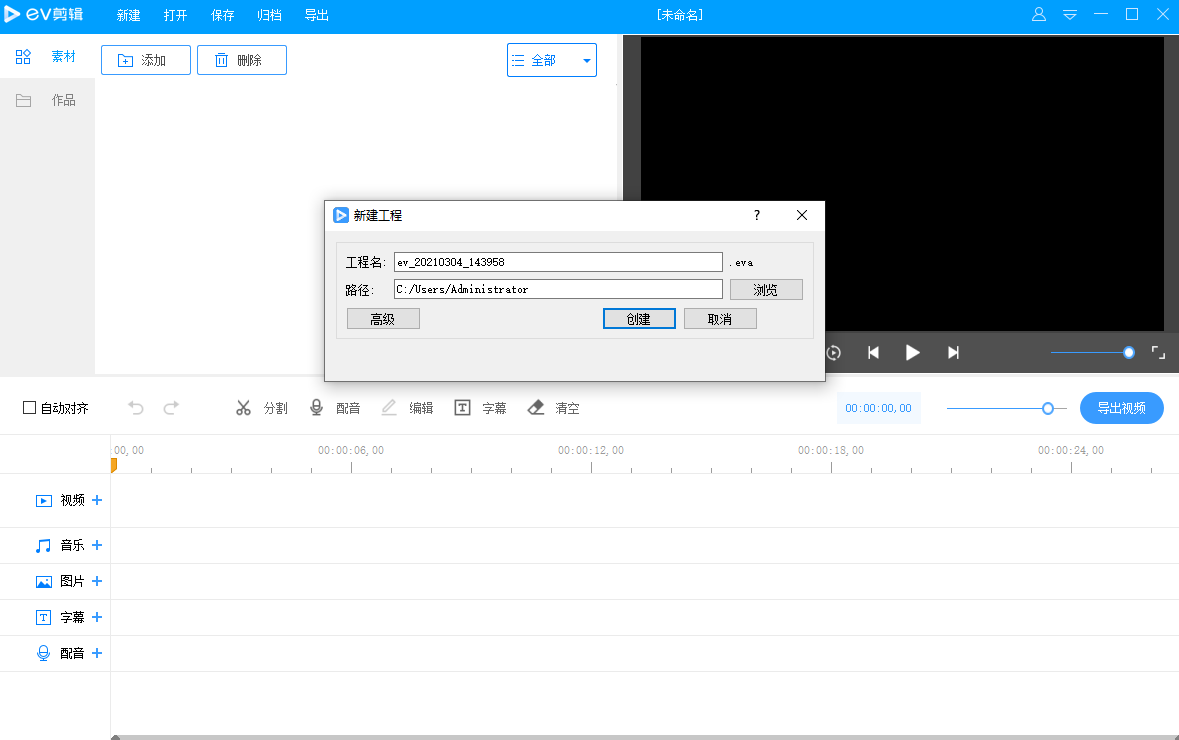Click the 字幕 track icon
The height and width of the screenshot is (740, 1179).
pos(44,617)
